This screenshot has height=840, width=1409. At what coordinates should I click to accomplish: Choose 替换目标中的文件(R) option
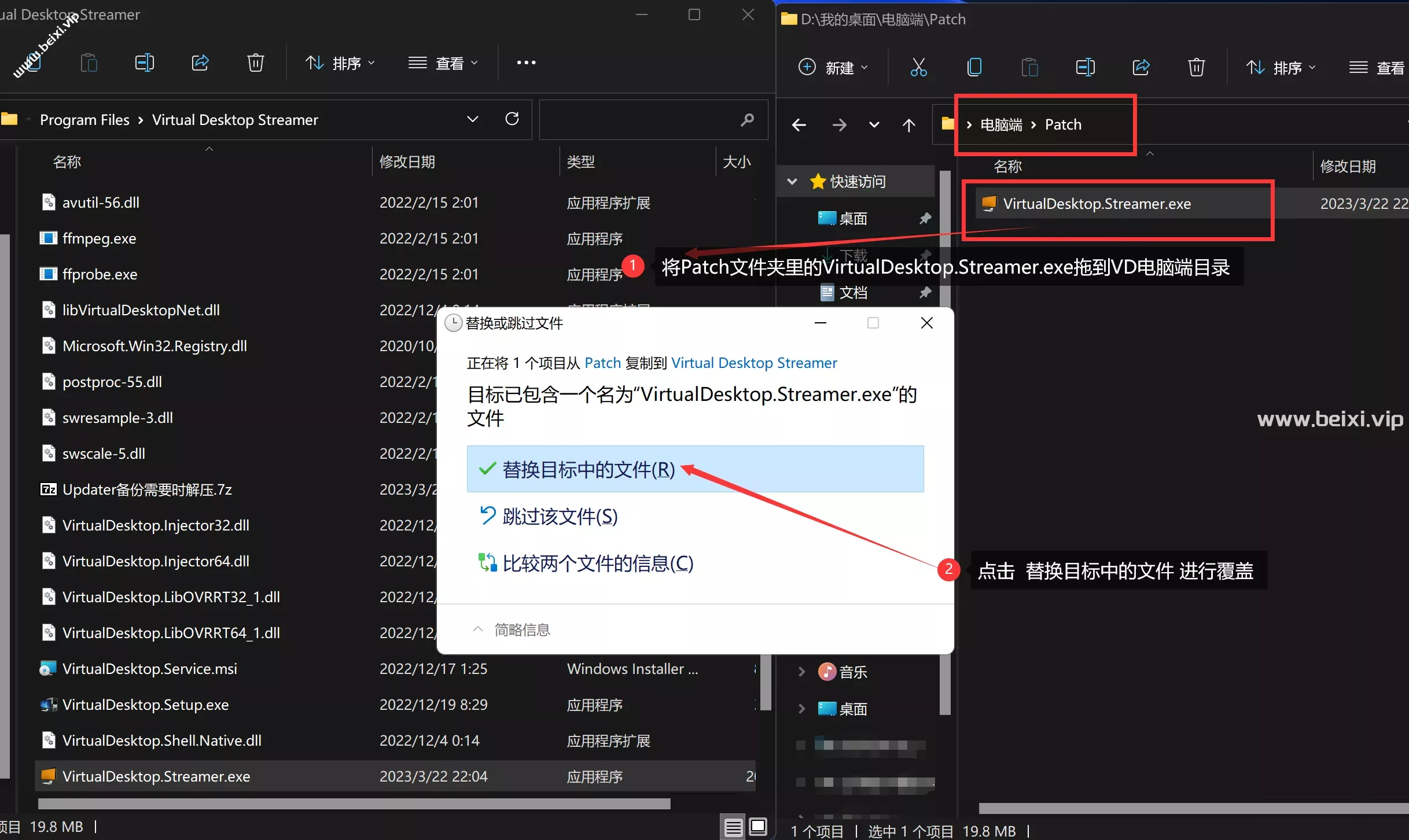(695, 469)
